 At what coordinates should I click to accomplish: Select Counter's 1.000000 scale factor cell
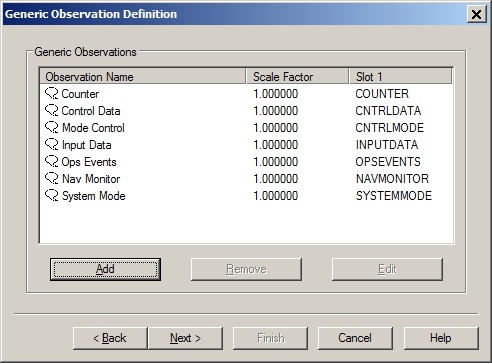[276, 94]
